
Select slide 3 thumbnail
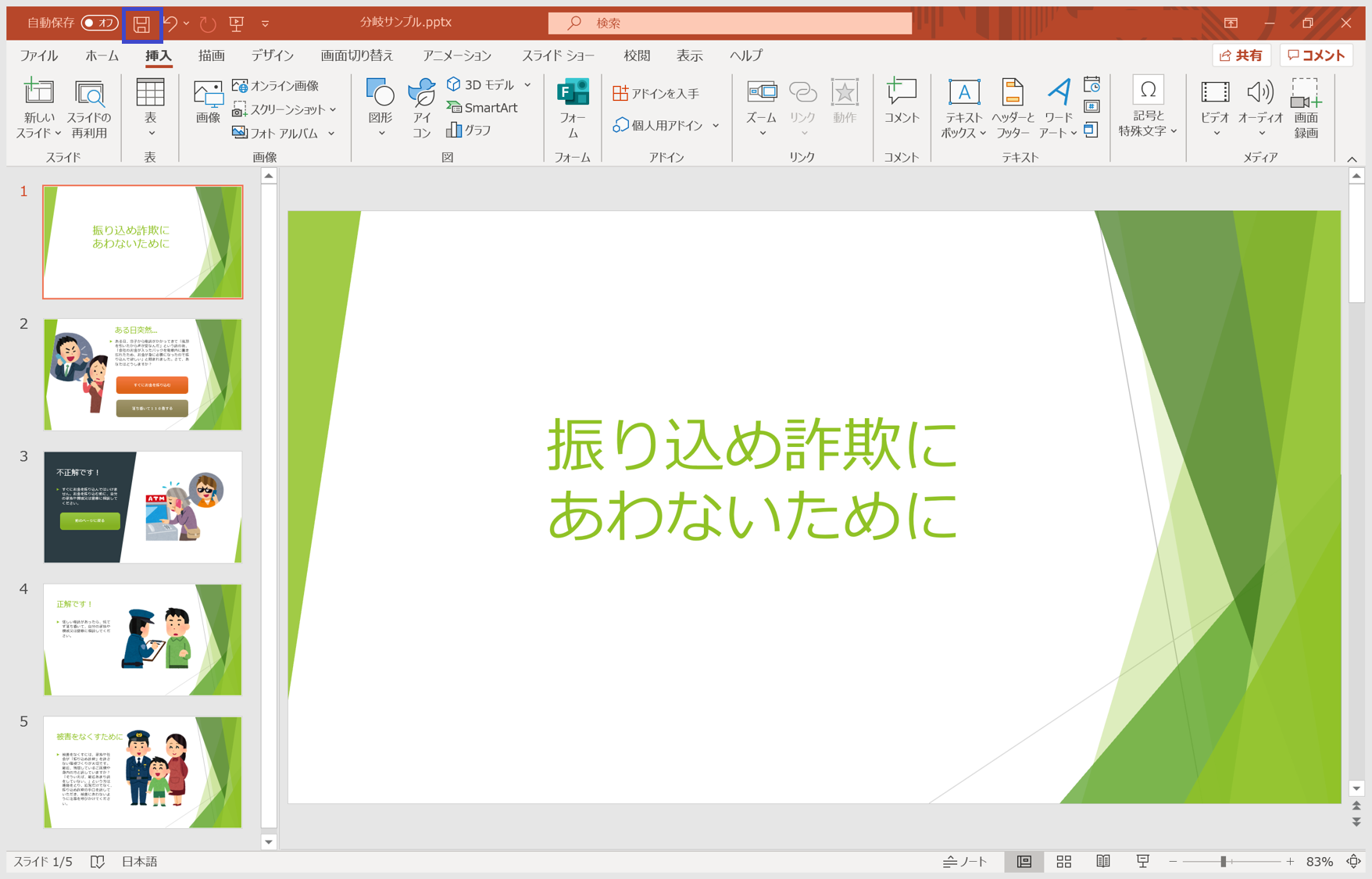point(143,506)
